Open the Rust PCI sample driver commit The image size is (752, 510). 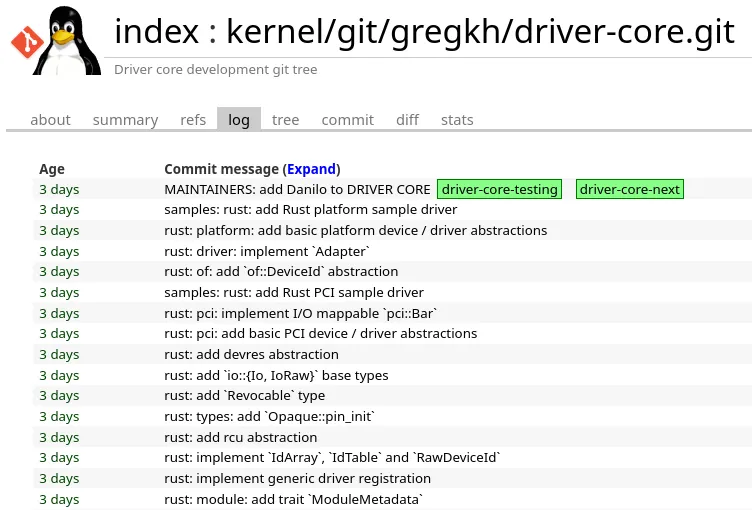point(294,293)
